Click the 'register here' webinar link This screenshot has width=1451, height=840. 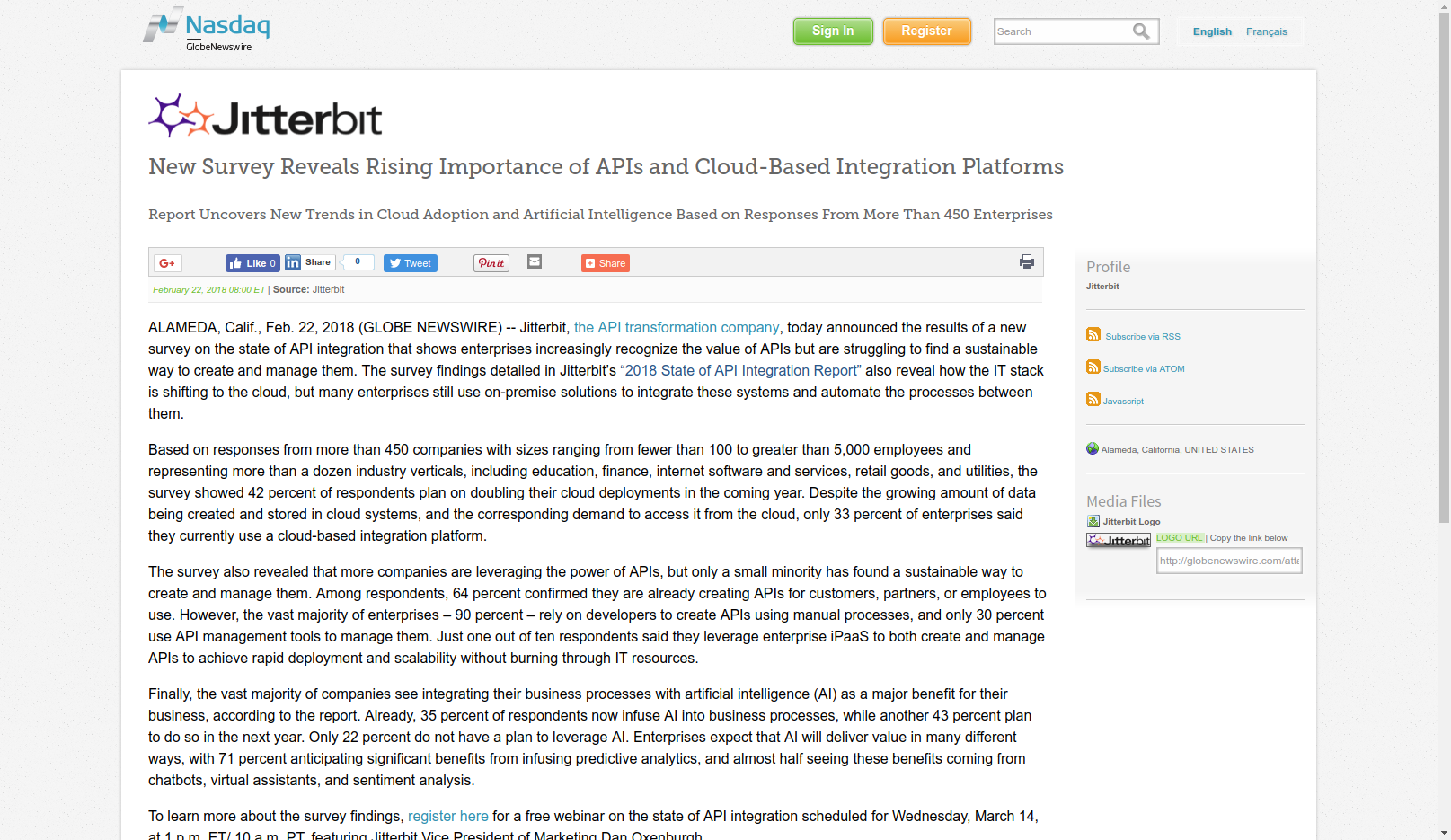click(x=448, y=816)
